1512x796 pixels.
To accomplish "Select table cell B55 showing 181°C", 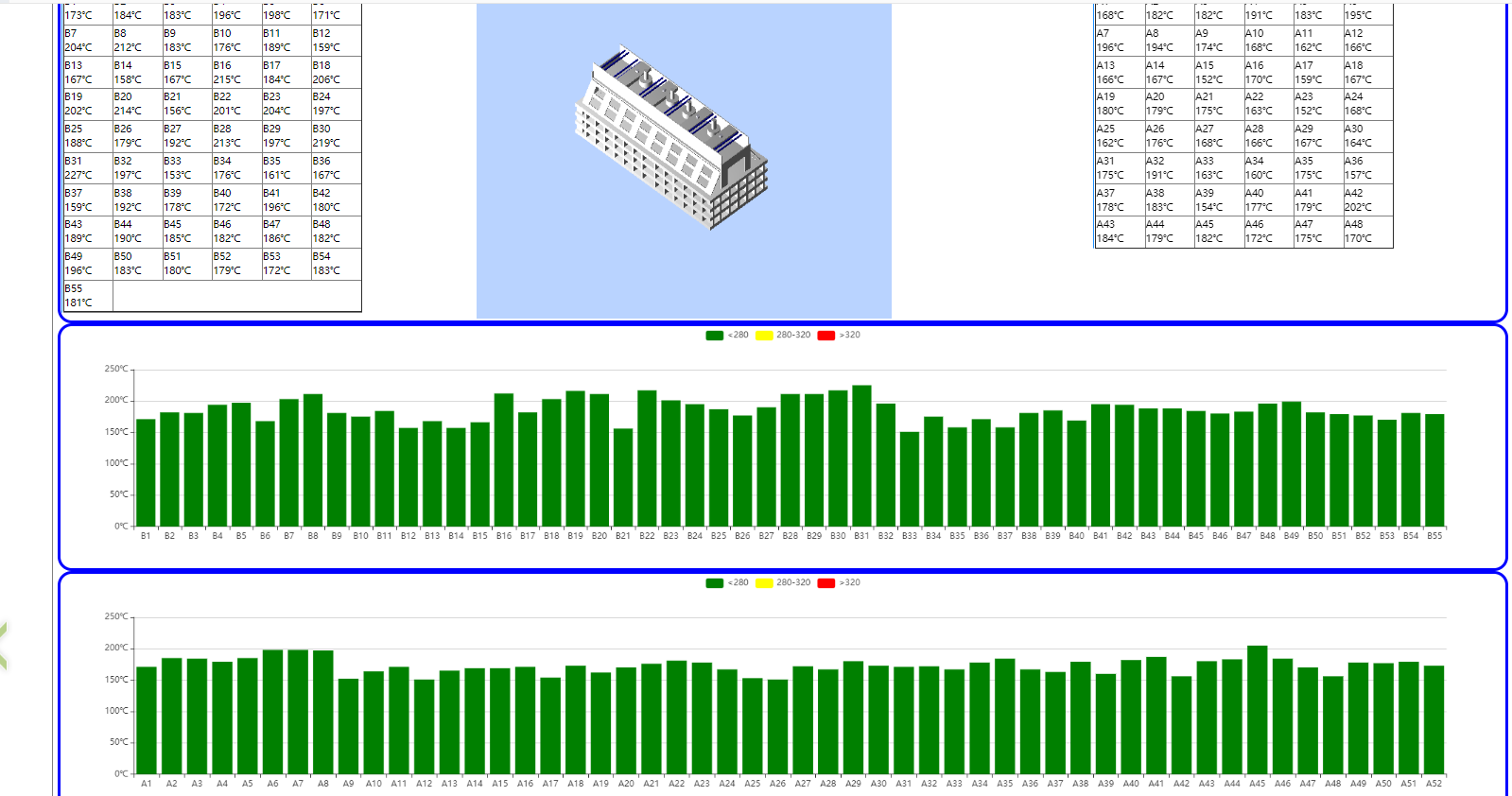I will 87,296.
